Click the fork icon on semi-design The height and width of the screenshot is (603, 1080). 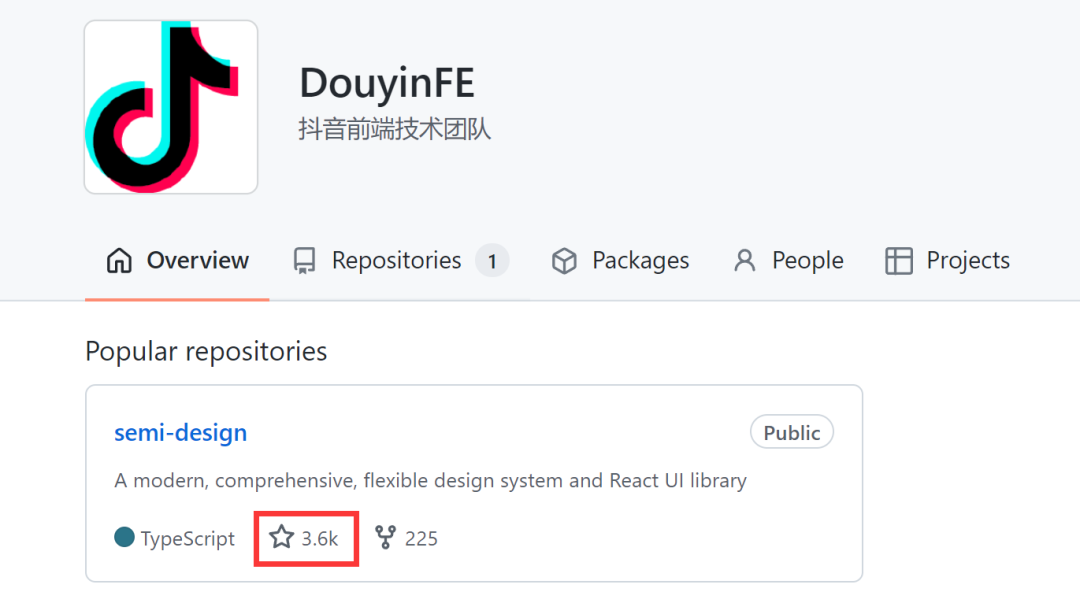tap(385, 538)
